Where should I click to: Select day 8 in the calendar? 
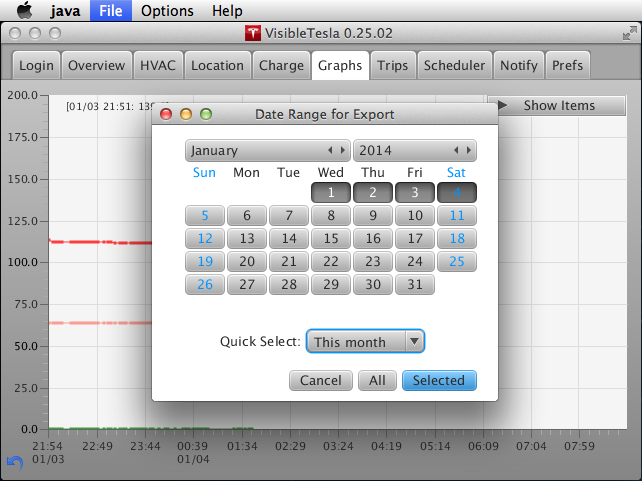[x=331, y=215]
